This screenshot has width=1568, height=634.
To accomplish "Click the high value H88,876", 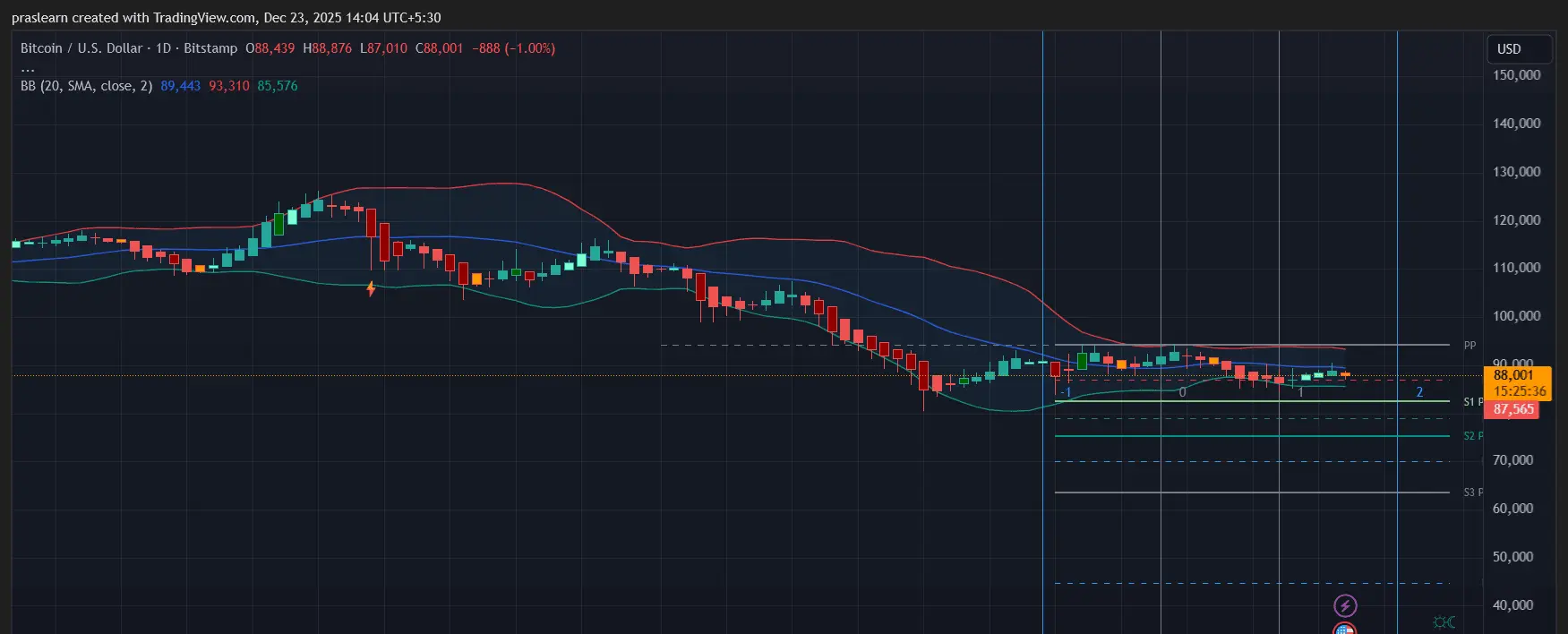I will coord(328,48).
